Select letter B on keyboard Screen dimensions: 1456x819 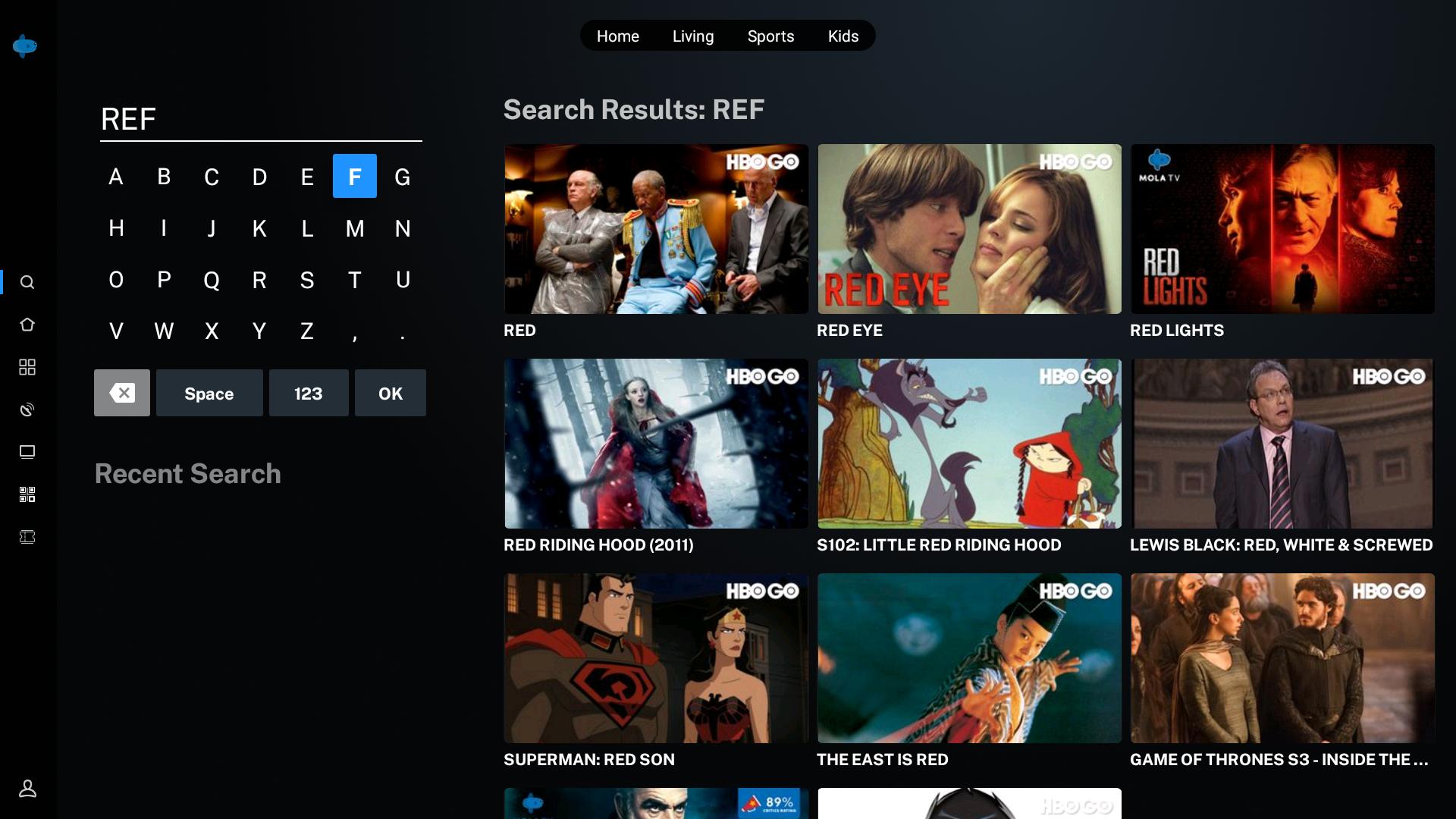coord(164,177)
